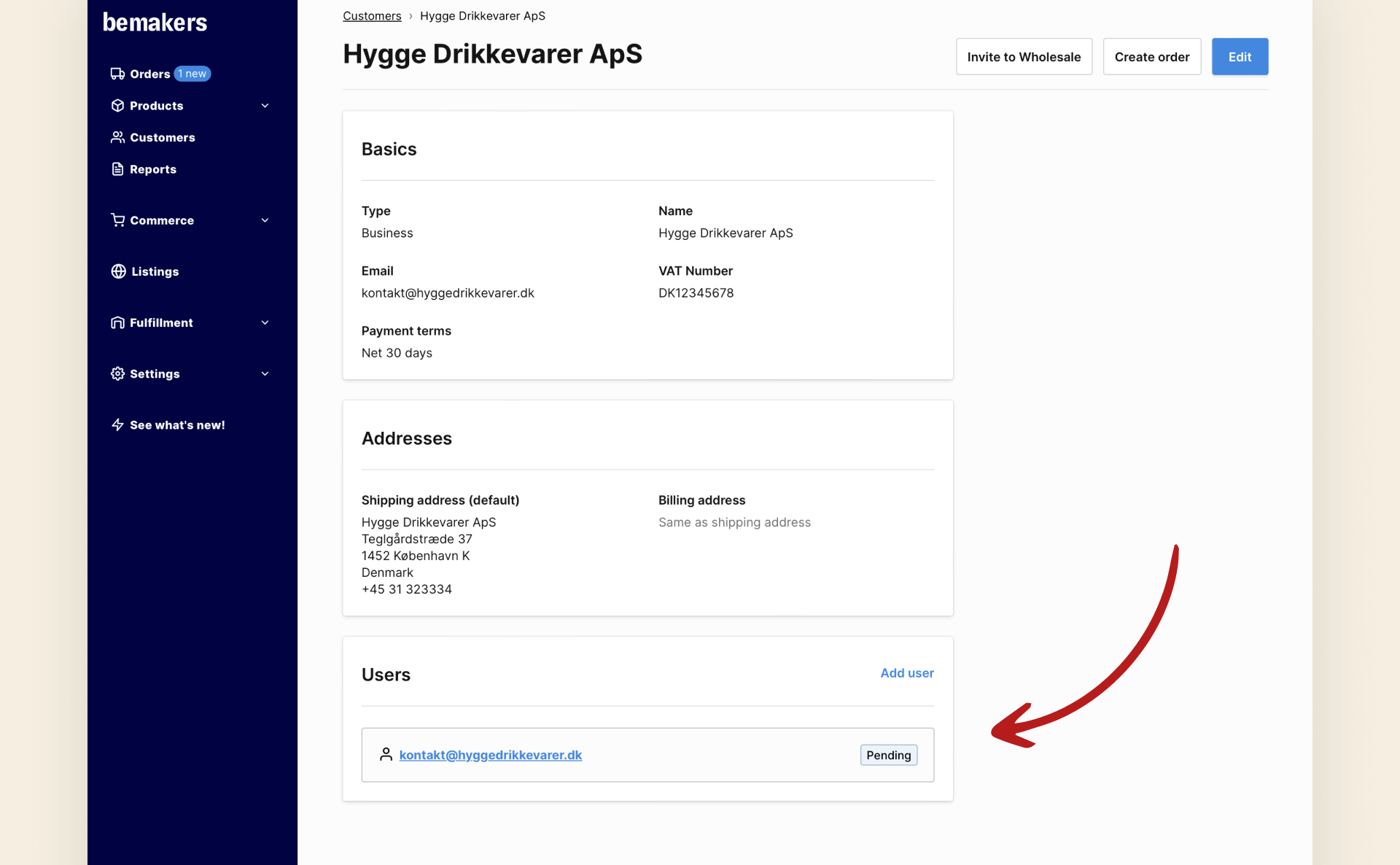Click Invite to Wholesale button

[x=1024, y=57]
